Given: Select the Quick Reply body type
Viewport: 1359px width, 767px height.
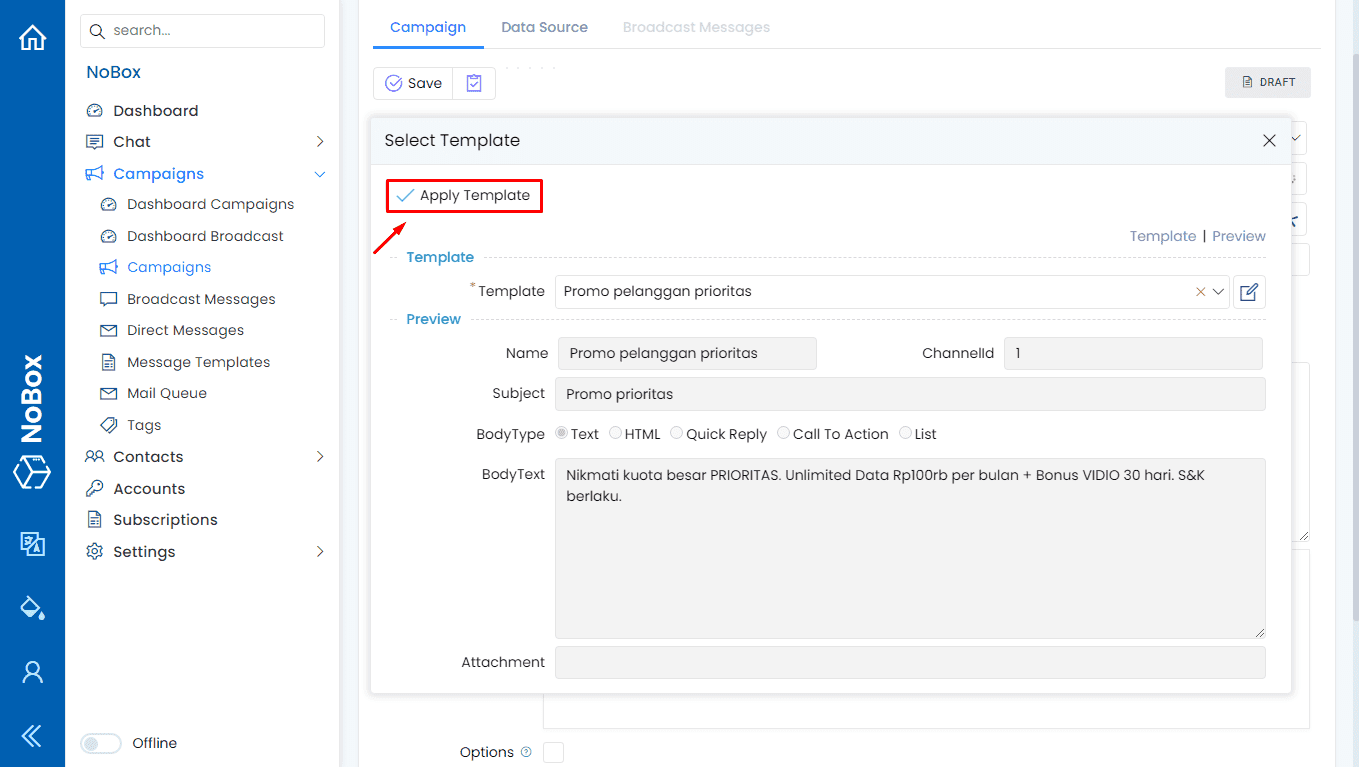Looking at the screenshot, I should click(x=676, y=433).
